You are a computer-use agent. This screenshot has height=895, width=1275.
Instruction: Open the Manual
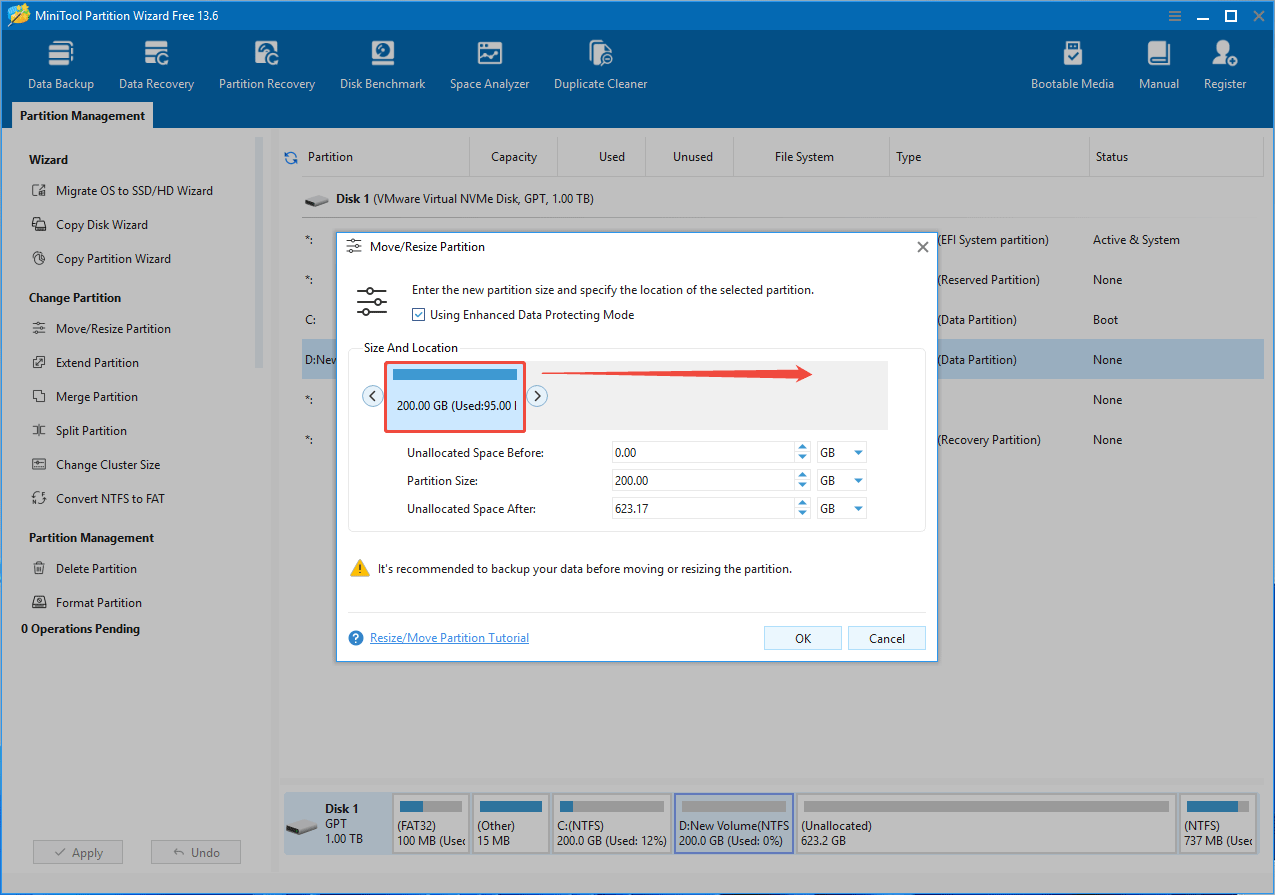(1159, 65)
